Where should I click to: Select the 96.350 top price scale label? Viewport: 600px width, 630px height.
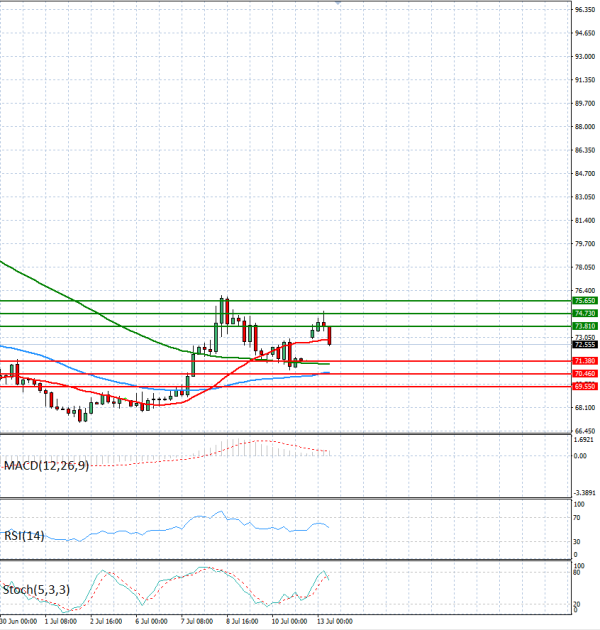[585, 10]
